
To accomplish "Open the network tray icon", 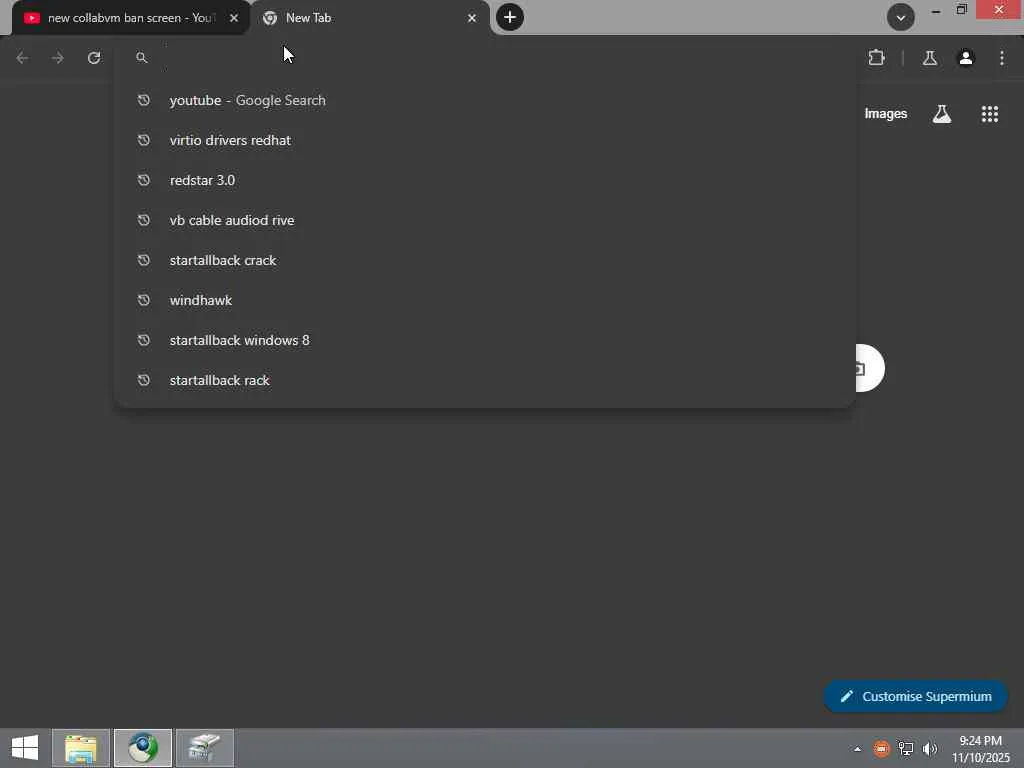I will coord(906,748).
